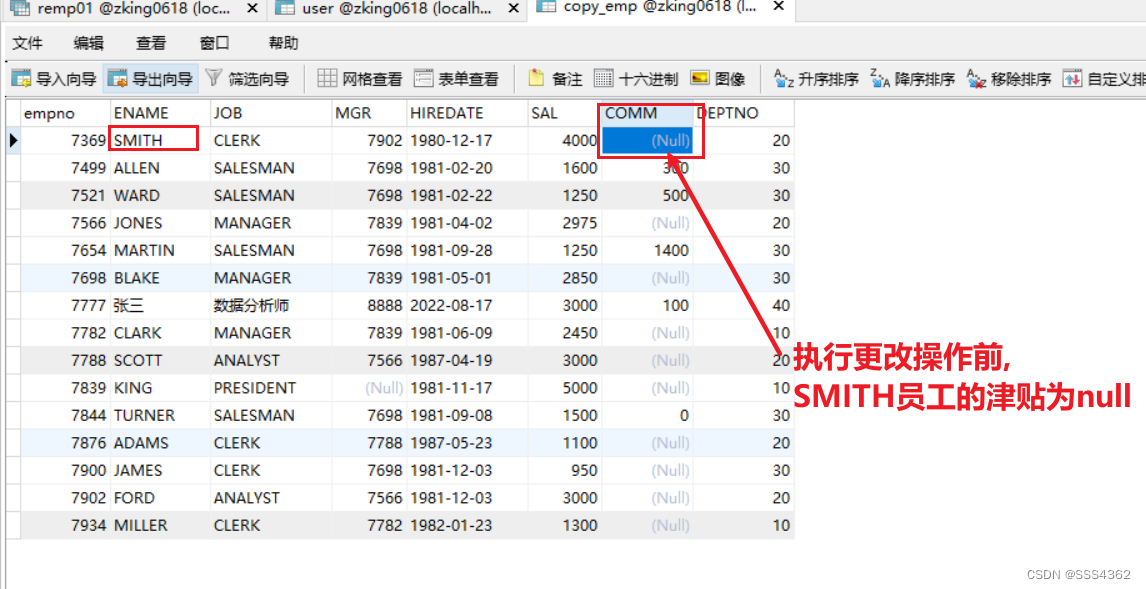Click the JOB column header

click(x=271, y=113)
